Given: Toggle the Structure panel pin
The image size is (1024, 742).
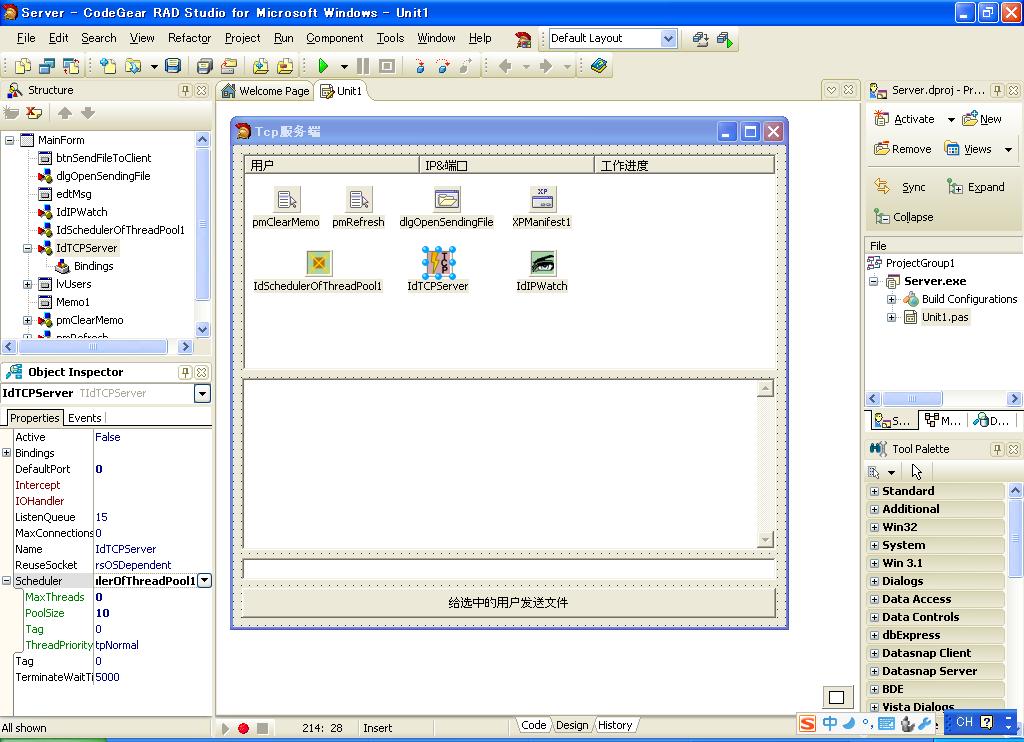Looking at the screenshot, I should pyautogui.click(x=185, y=90).
